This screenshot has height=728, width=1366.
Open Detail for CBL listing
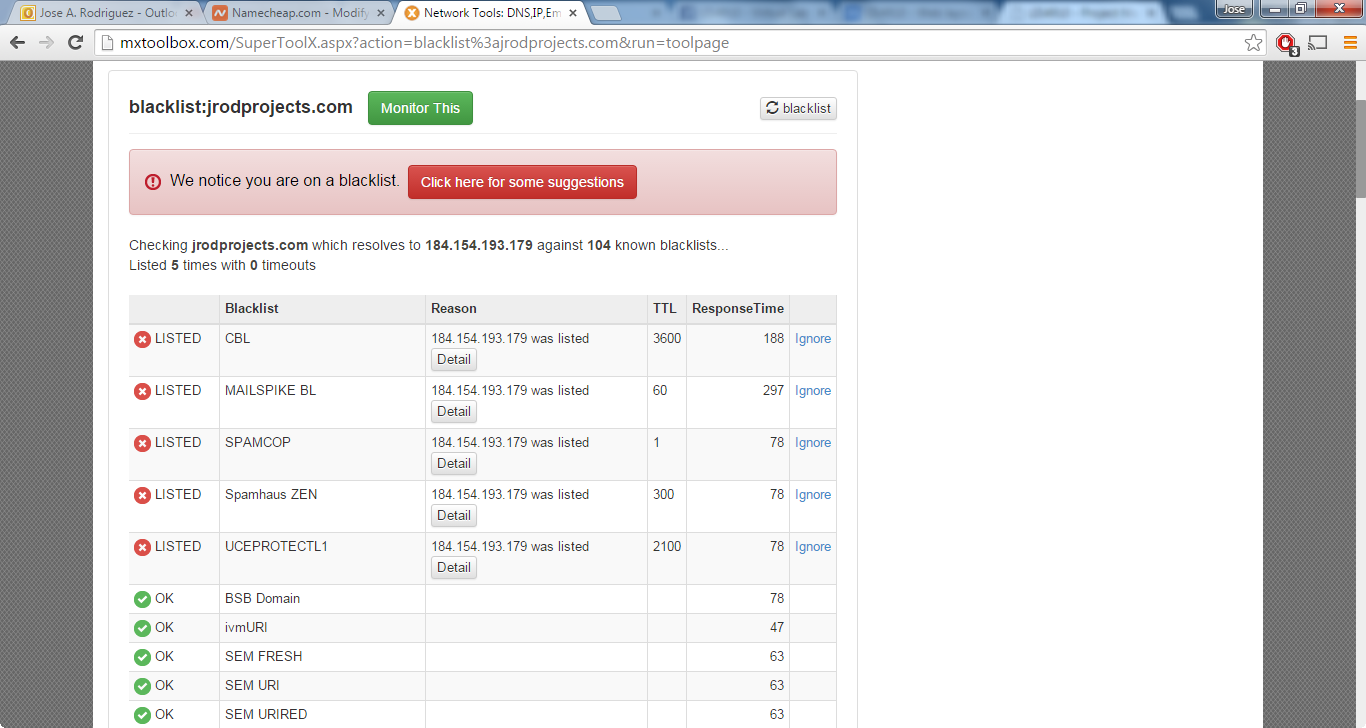click(x=454, y=360)
